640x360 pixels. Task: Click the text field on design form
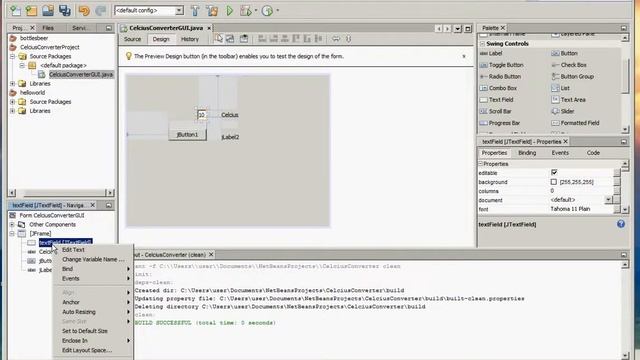[202, 115]
